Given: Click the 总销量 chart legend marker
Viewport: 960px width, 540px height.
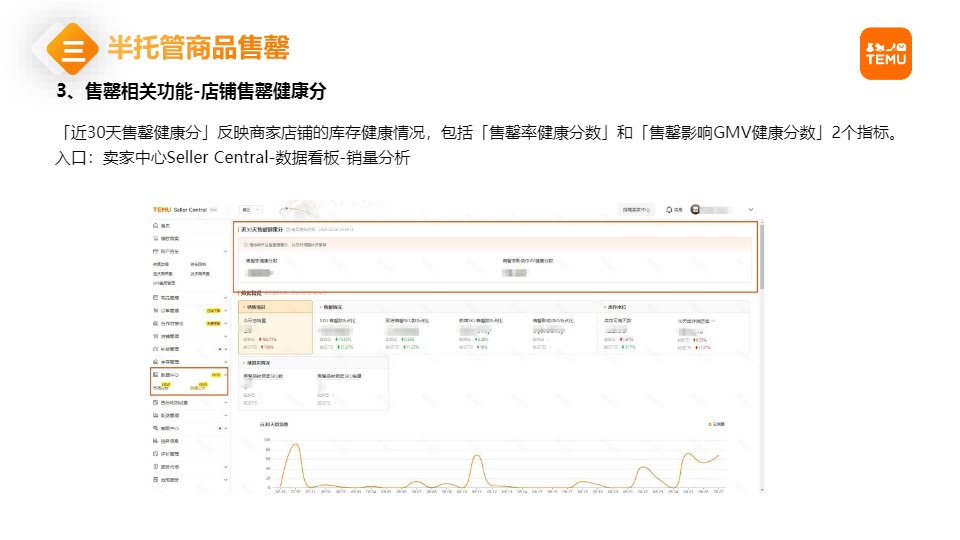Looking at the screenshot, I should tap(708, 425).
